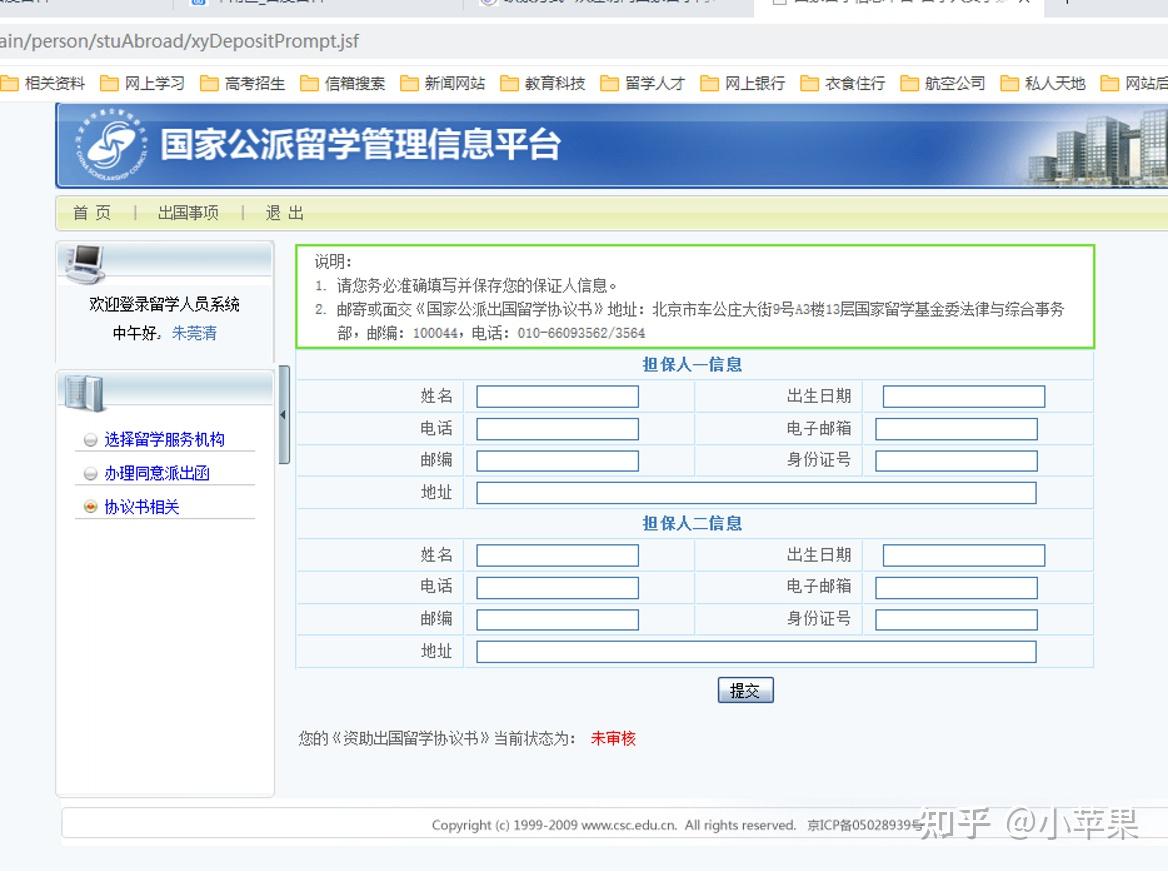
Task: Click the user name link 朱莞清
Action: click(194, 333)
